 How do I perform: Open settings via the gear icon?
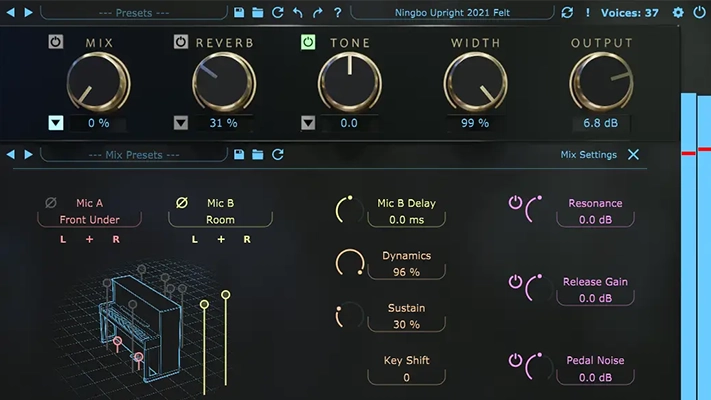678,12
